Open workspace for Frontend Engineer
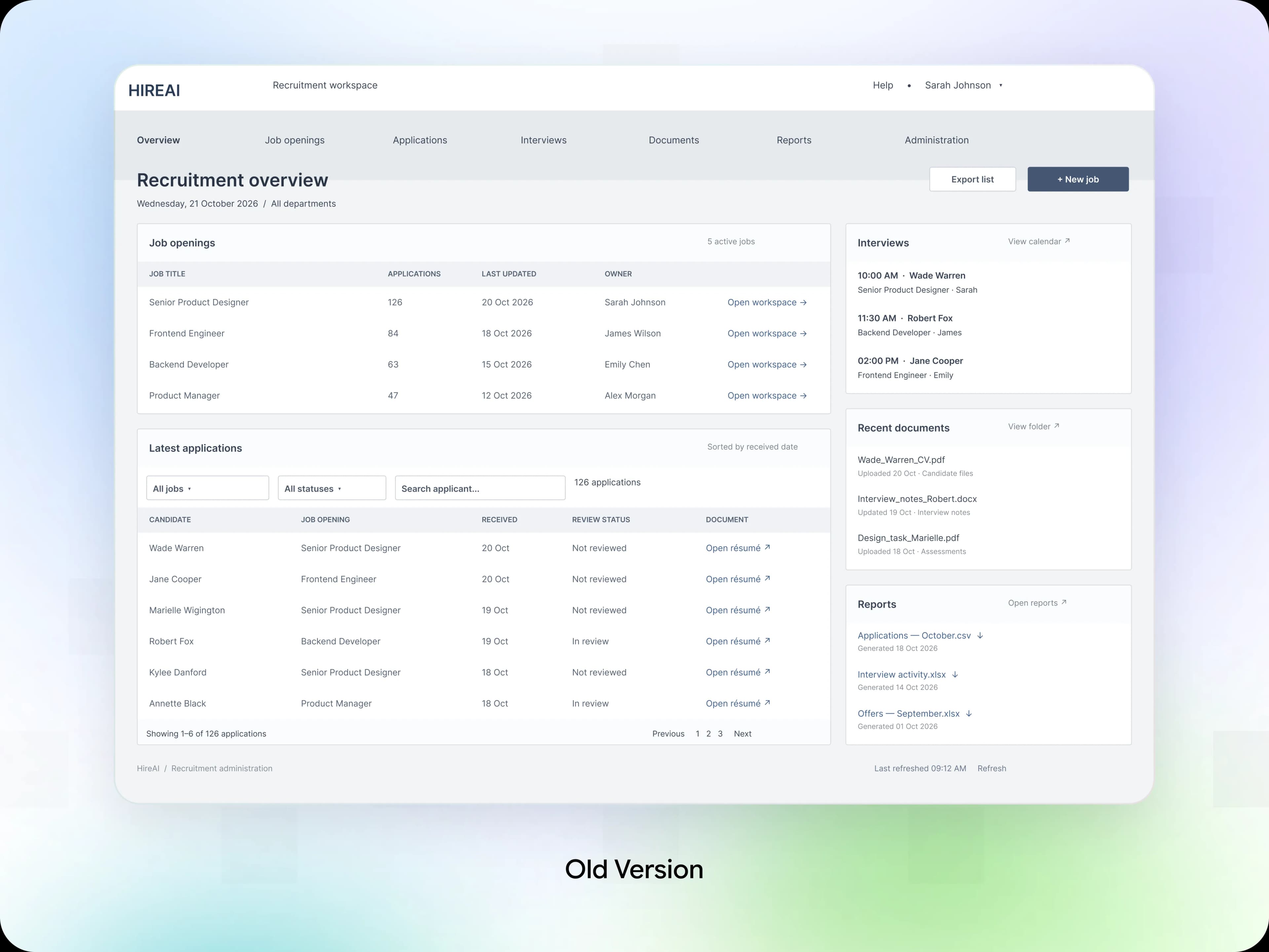Image resolution: width=1269 pixels, height=952 pixels. (767, 333)
